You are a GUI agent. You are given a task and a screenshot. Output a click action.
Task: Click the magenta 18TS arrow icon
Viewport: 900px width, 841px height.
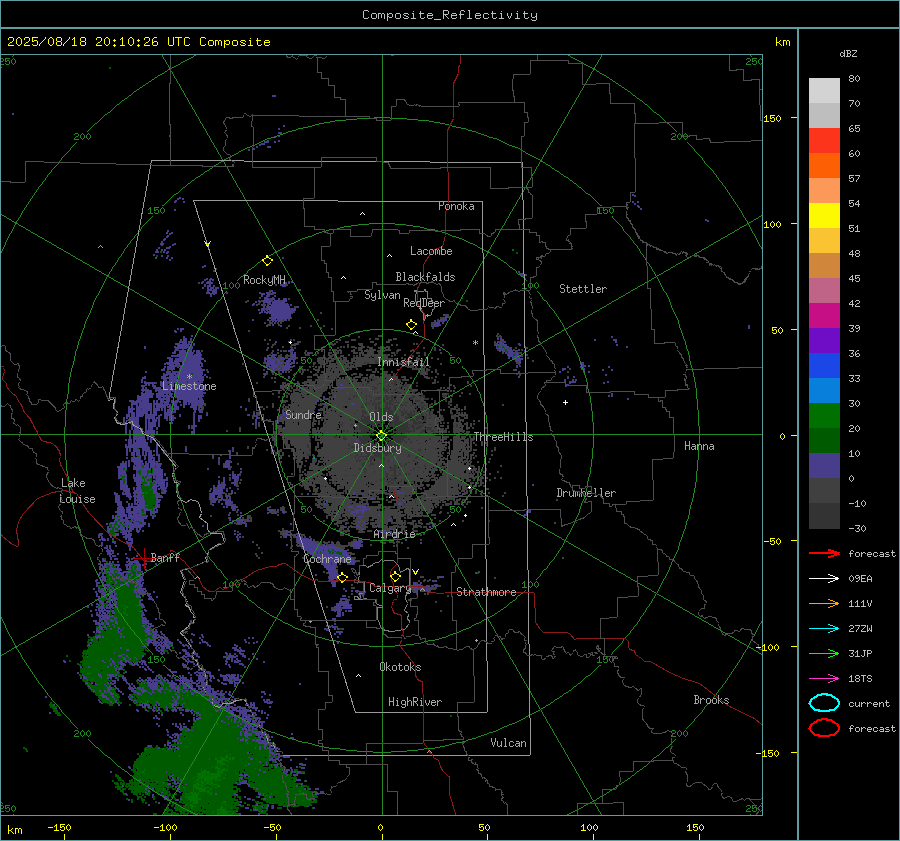coord(824,679)
